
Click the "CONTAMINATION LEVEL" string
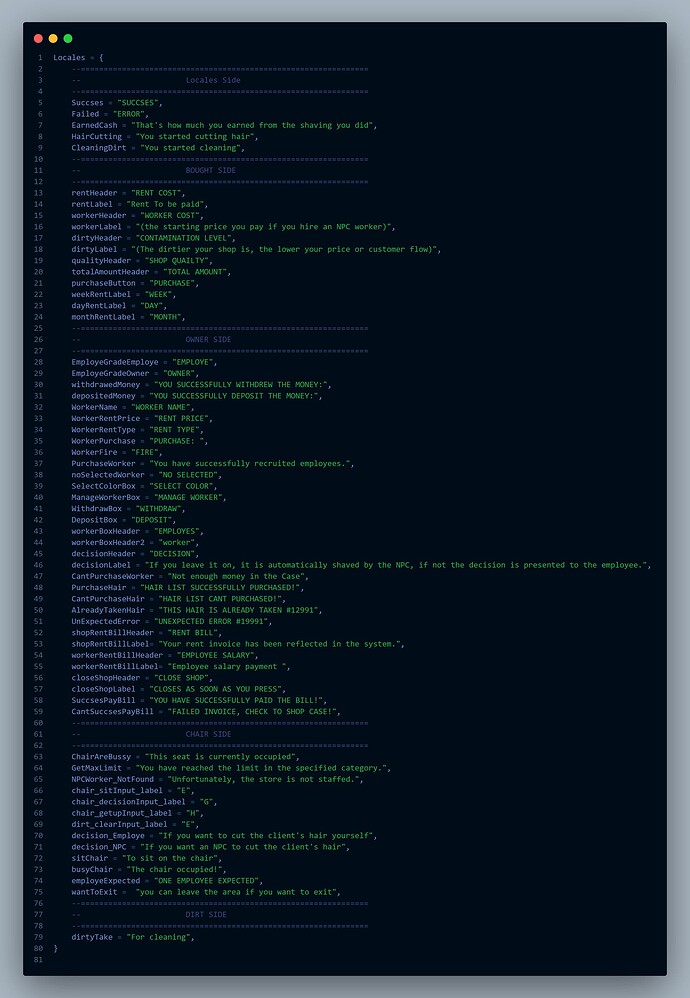pyautogui.click(x=185, y=238)
